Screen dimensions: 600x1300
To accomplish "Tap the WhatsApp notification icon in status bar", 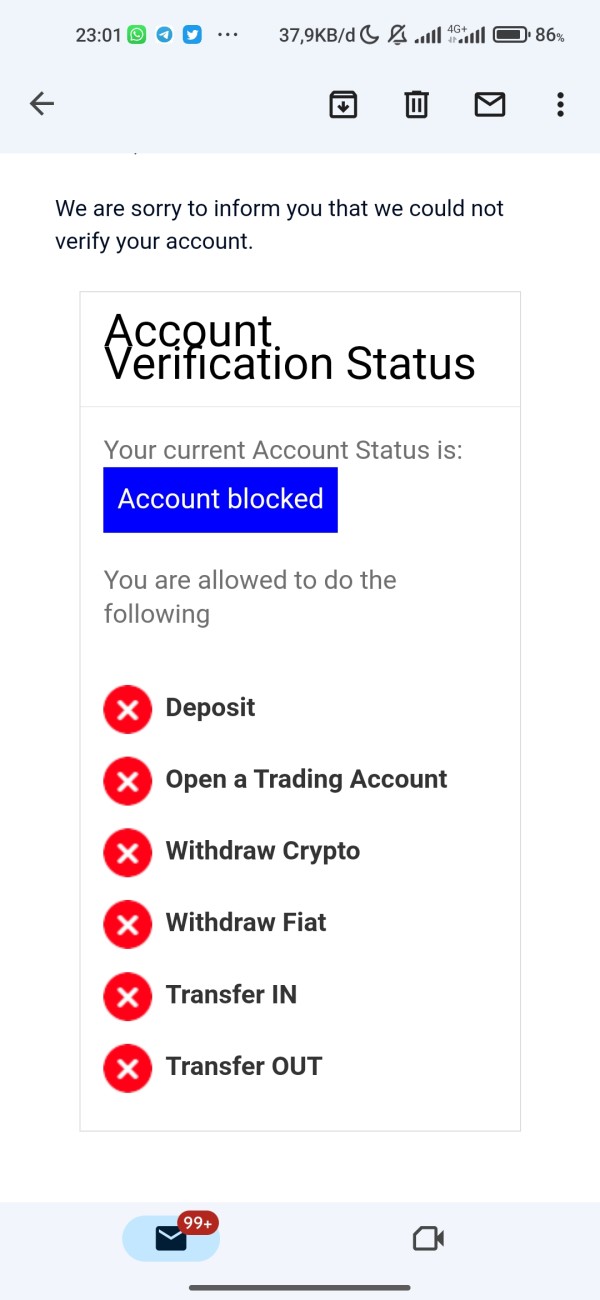I will coord(137,35).
